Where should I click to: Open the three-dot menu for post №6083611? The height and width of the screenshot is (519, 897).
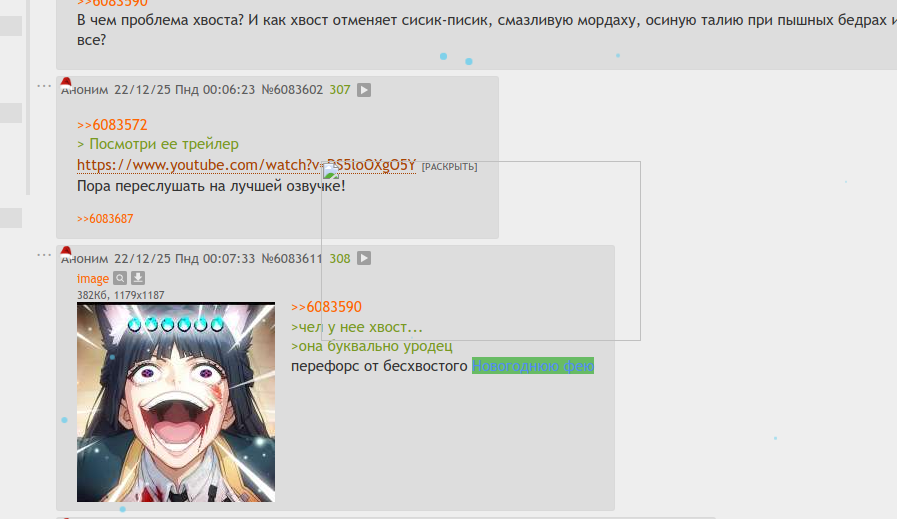point(44,255)
